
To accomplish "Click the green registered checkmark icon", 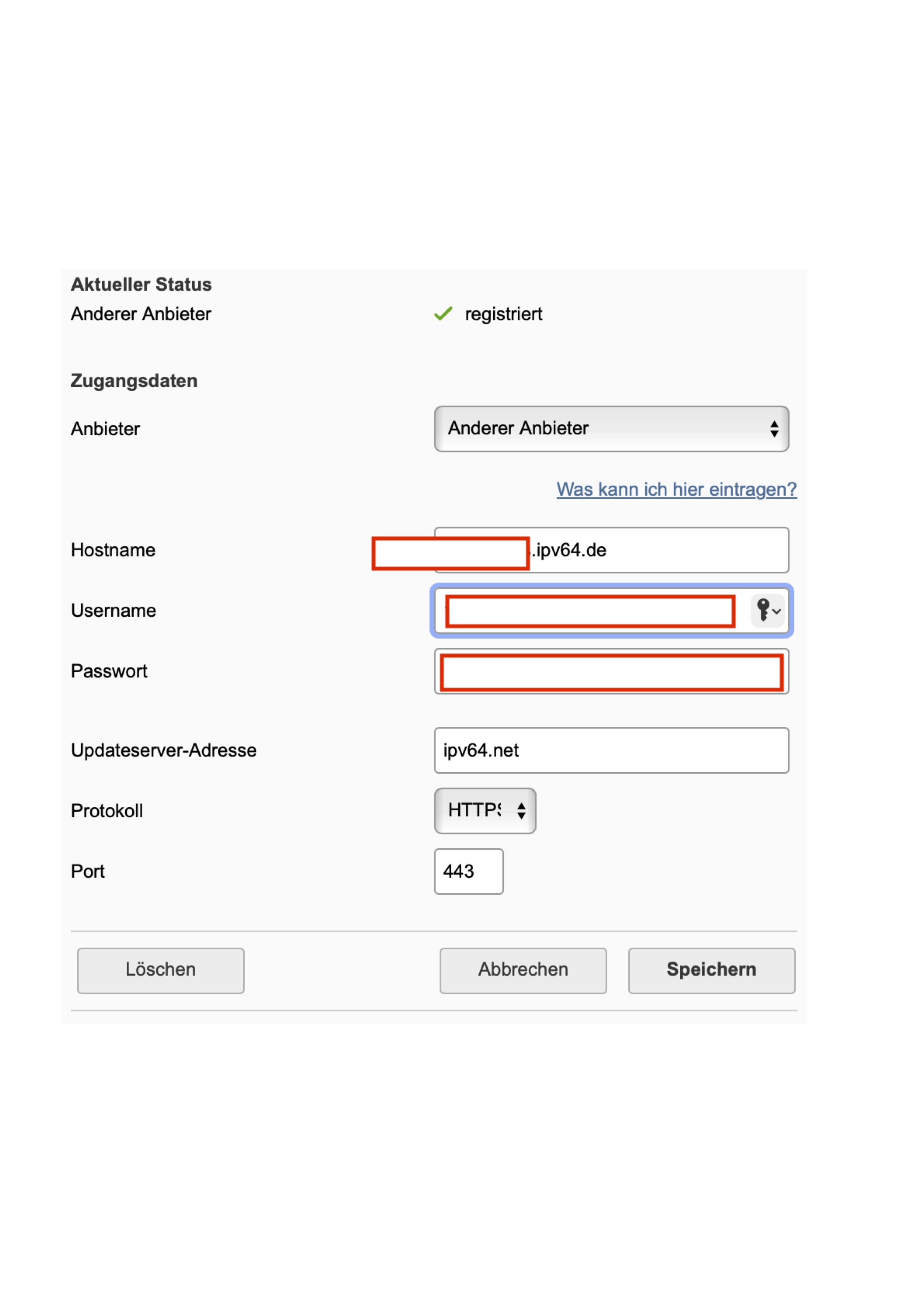I will [x=443, y=314].
